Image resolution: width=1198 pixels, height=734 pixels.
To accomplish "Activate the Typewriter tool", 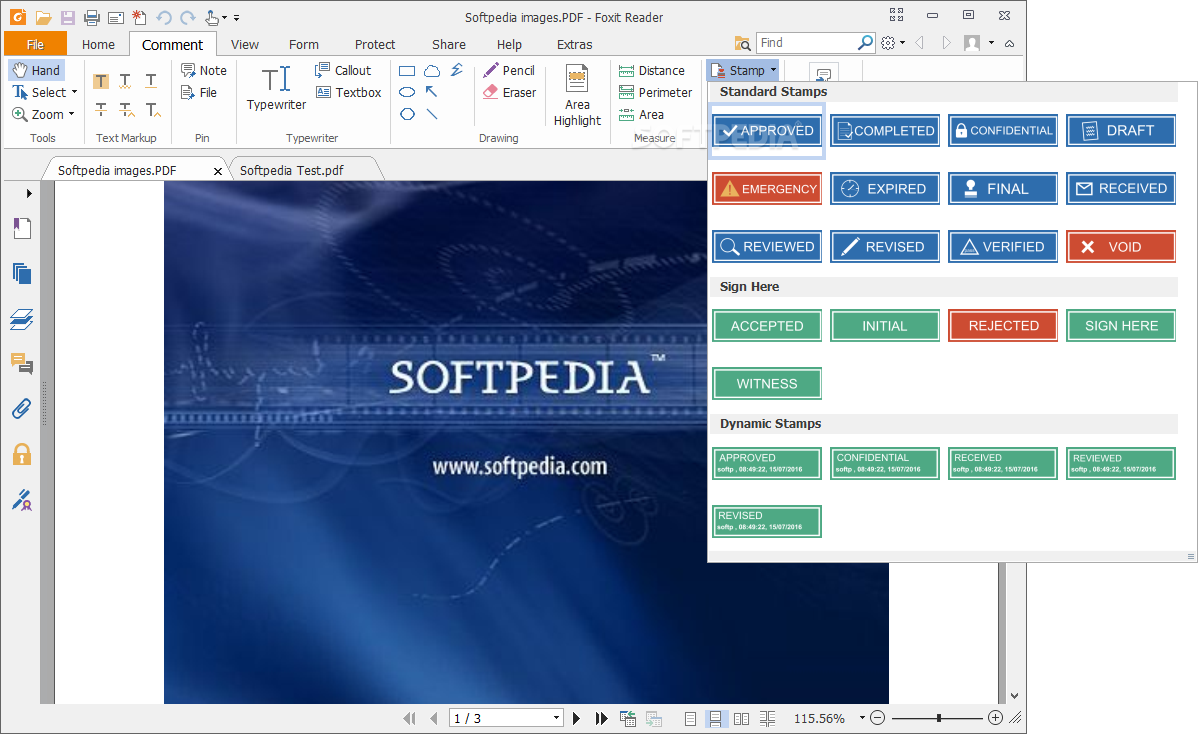I will (276, 89).
